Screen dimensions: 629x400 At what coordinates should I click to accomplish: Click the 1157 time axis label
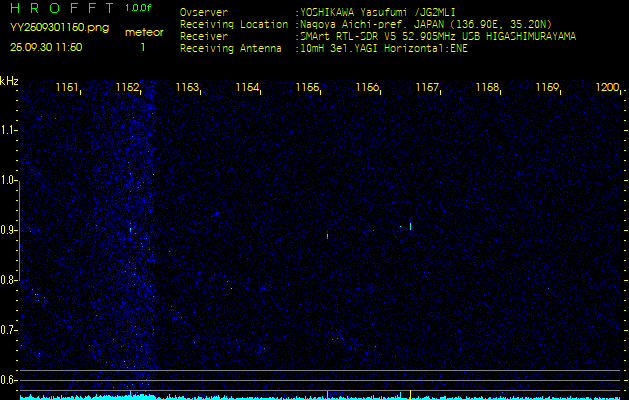tap(428, 87)
